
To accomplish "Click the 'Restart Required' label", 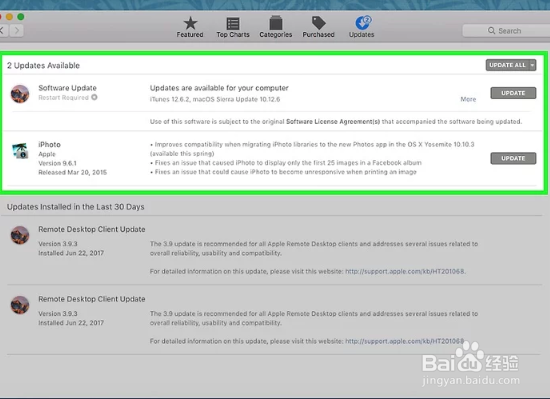I will tap(63, 97).
